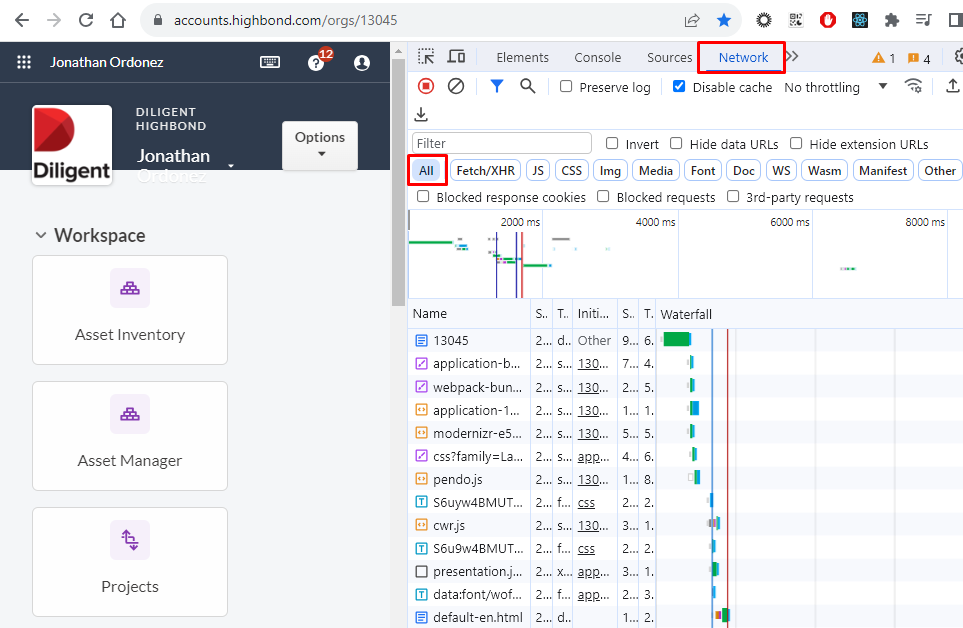Share the page via share icon

pyautogui.click(x=692, y=20)
